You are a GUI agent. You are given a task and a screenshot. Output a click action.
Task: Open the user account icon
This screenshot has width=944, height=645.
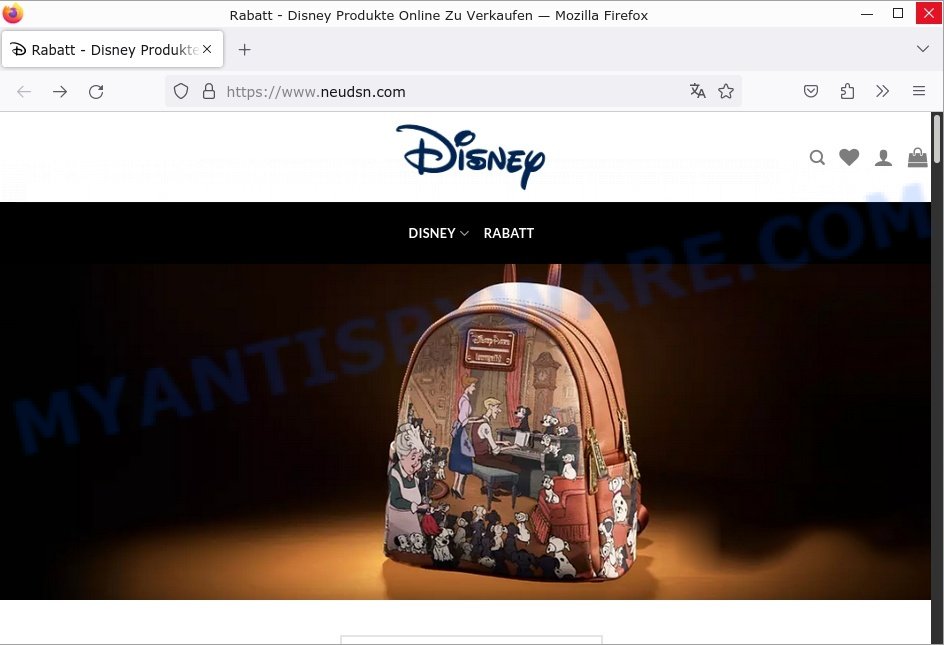coord(883,158)
